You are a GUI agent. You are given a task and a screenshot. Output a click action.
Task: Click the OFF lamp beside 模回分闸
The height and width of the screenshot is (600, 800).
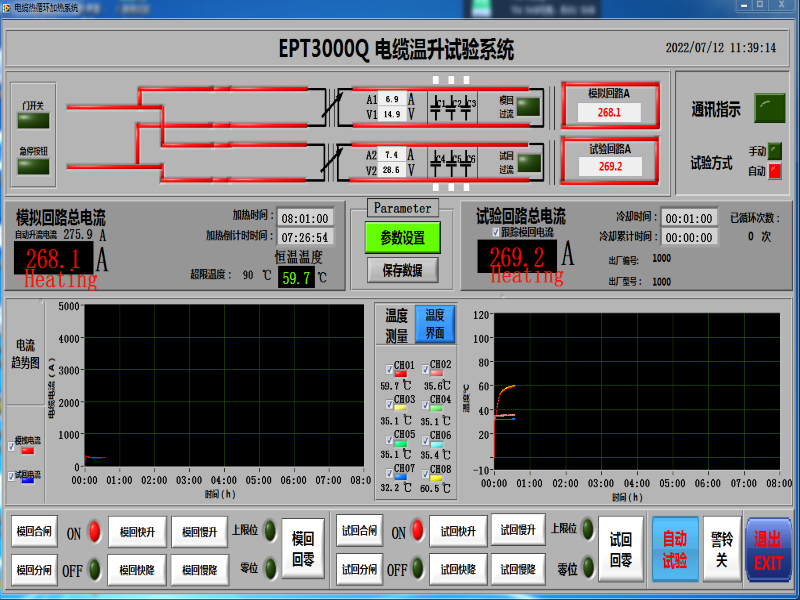pyautogui.click(x=94, y=569)
